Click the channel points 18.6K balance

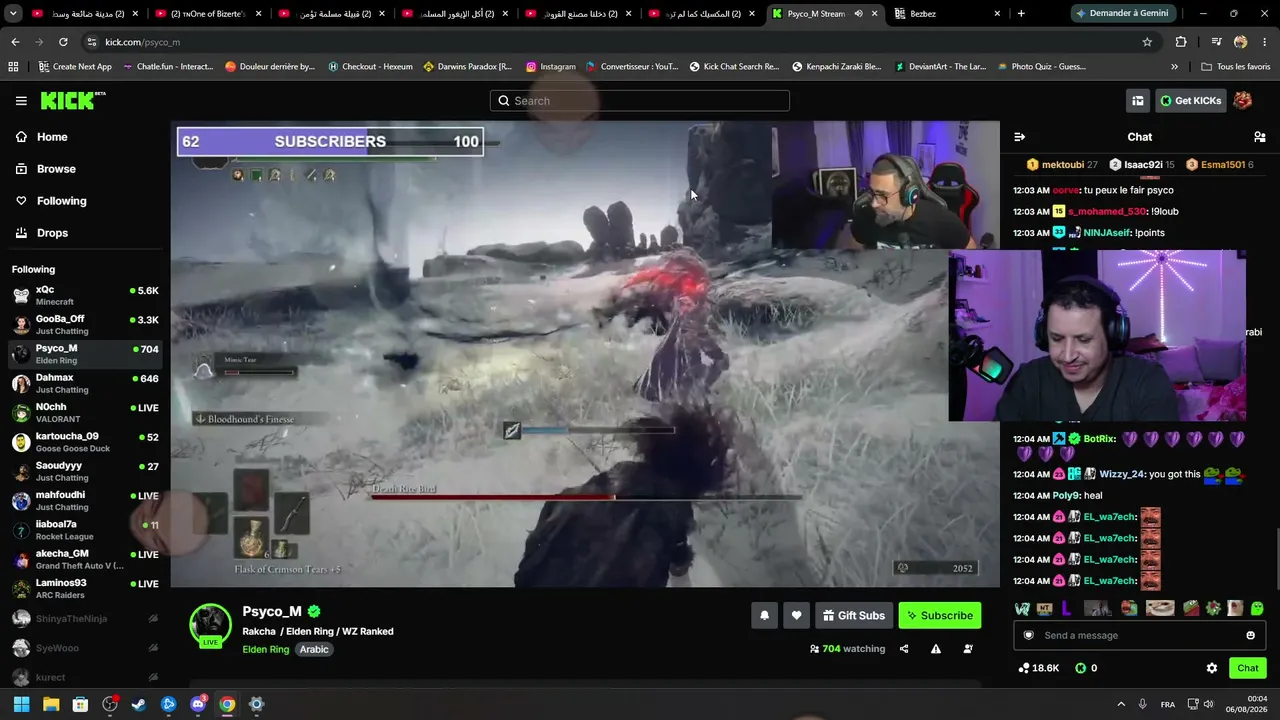(x=1038, y=668)
